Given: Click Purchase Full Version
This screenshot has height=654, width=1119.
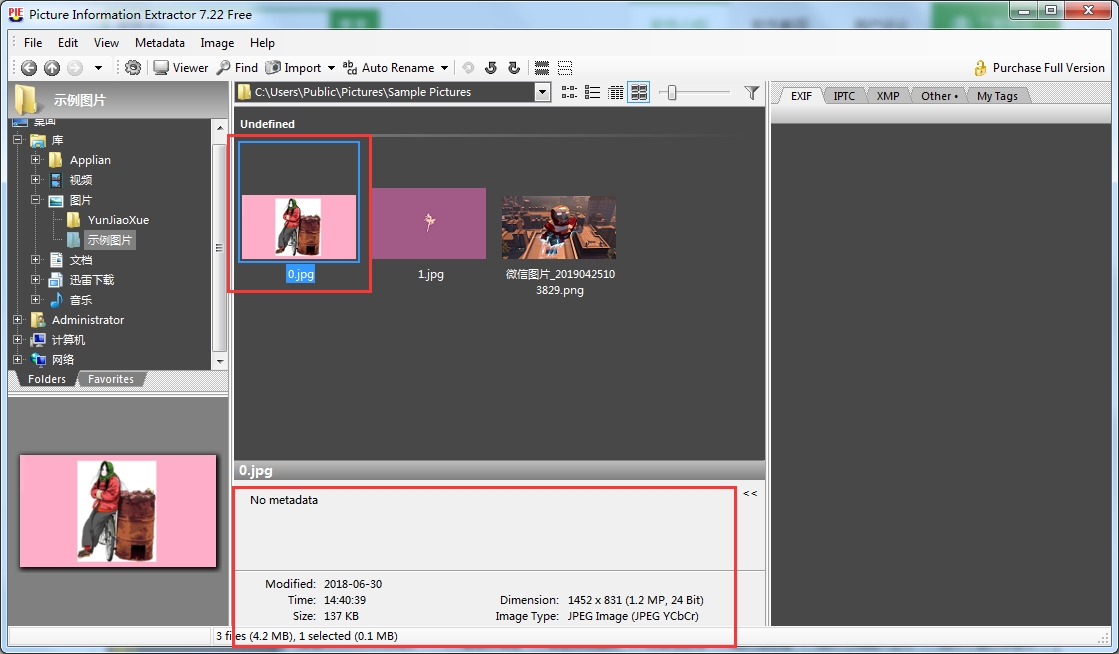Looking at the screenshot, I should pyautogui.click(x=1038, y=68).
